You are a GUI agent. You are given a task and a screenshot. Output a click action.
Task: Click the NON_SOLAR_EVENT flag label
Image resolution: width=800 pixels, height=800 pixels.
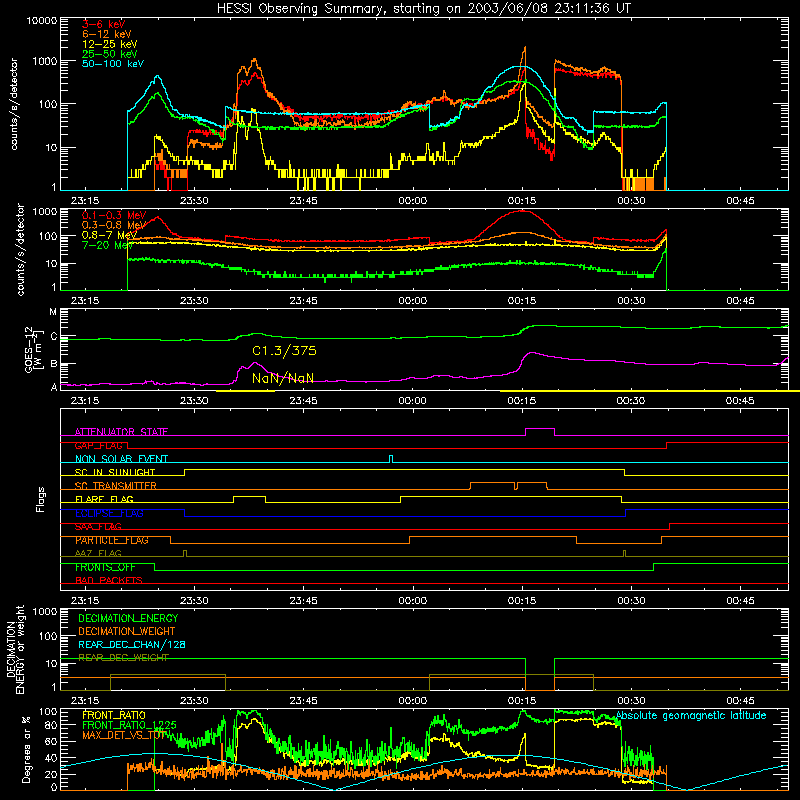pos(121,459)
